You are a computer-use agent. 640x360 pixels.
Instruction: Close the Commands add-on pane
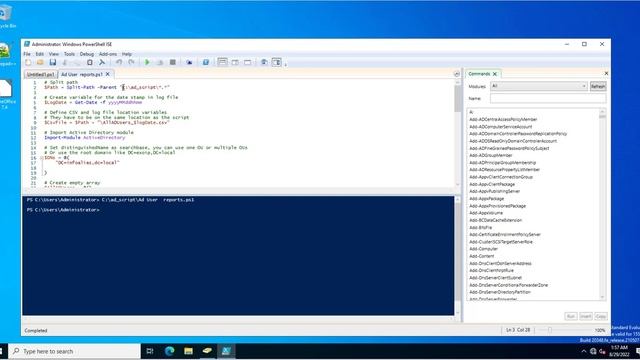tap(606, 73)
